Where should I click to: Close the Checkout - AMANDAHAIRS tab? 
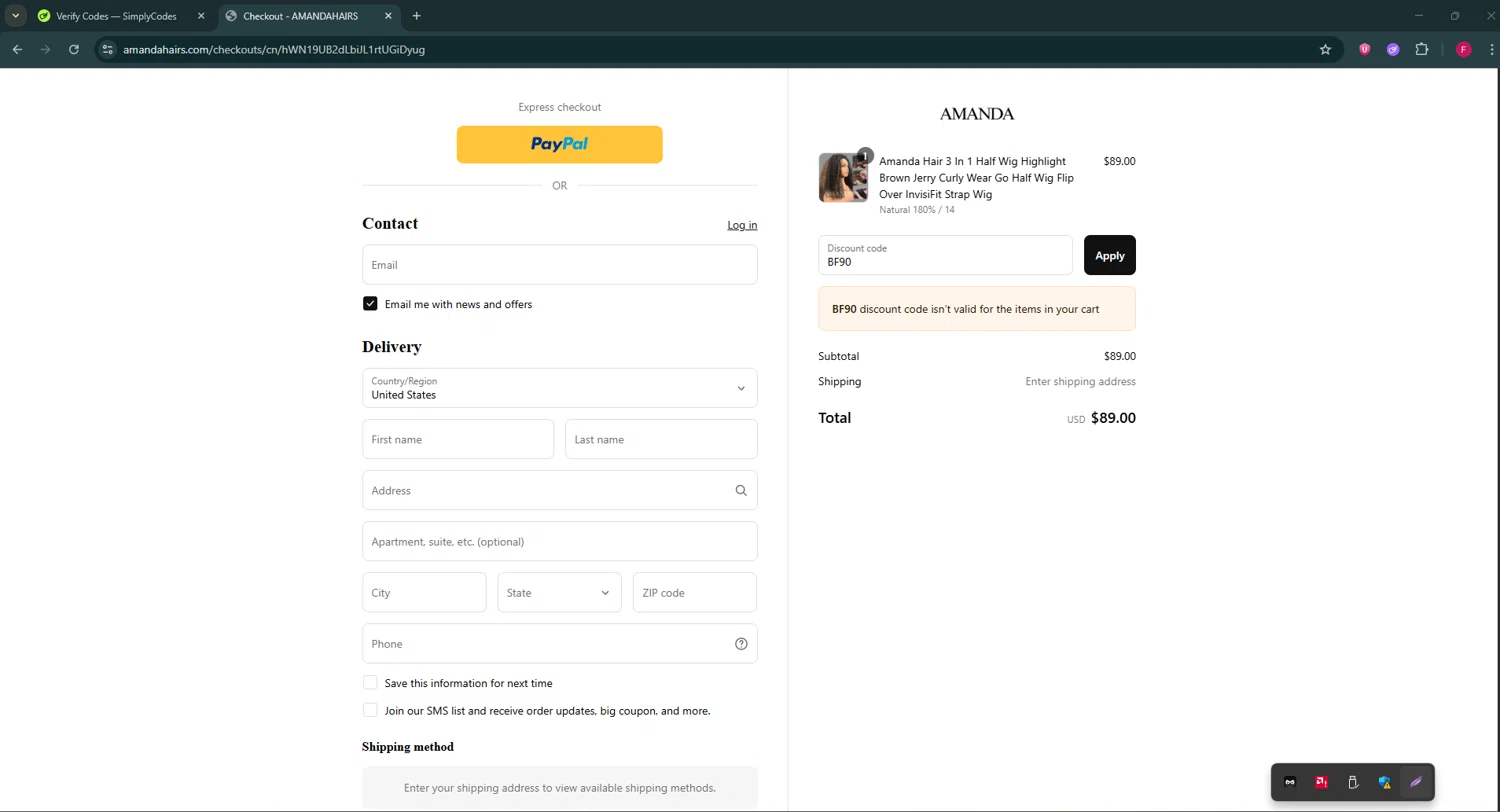pos(390,16)
